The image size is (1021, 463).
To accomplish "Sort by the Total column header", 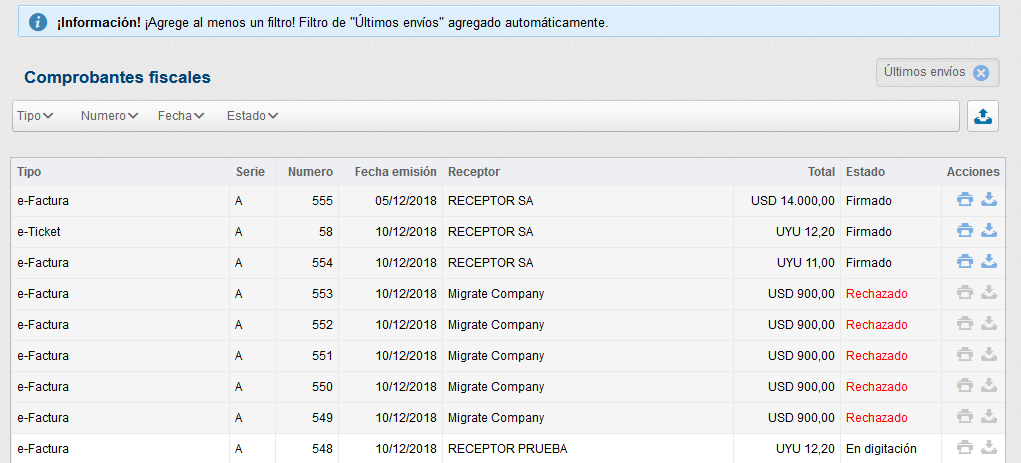I will pyautogui.click(x=822, y=172).
